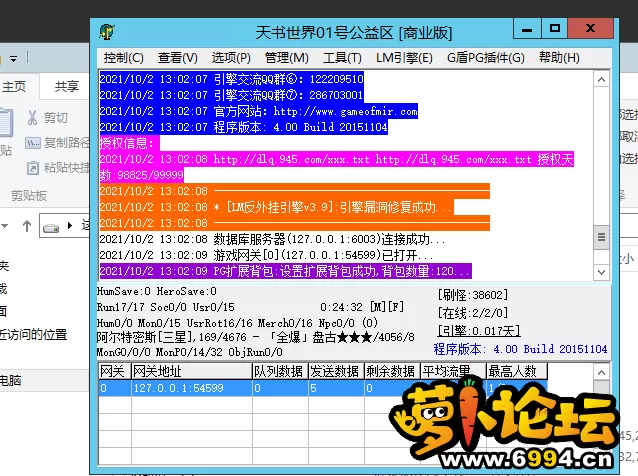Select the 网关 column header
Viewport: 638px width, 476px height.
pyautogui.click(x=114, y=371)
